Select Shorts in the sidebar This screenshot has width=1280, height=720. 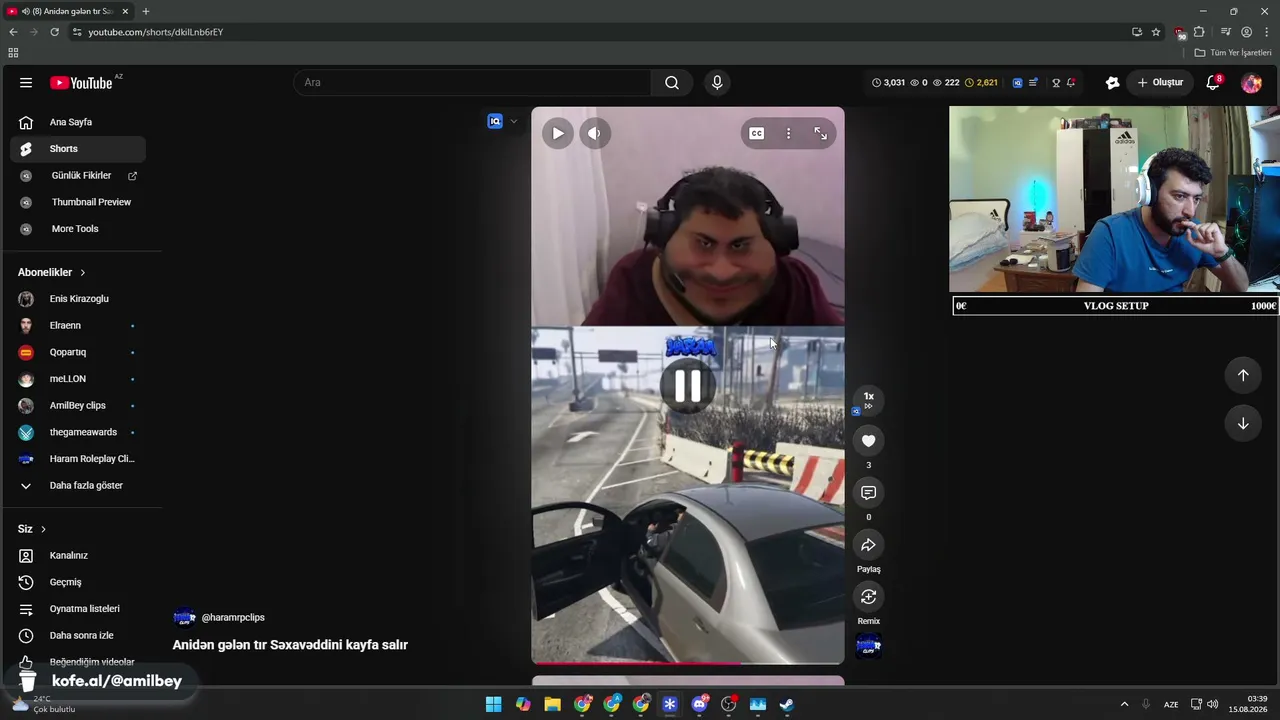point(78,149)
